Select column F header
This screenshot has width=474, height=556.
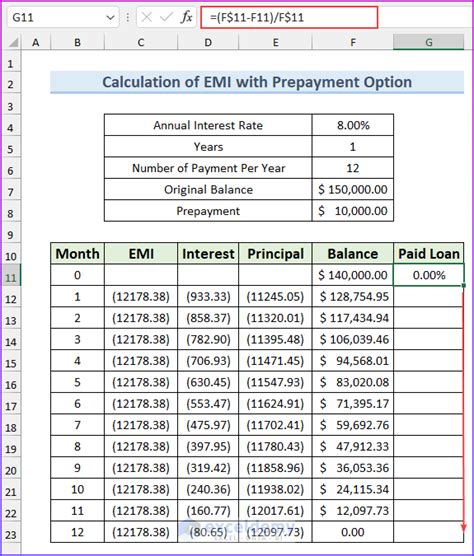(353, 43)
